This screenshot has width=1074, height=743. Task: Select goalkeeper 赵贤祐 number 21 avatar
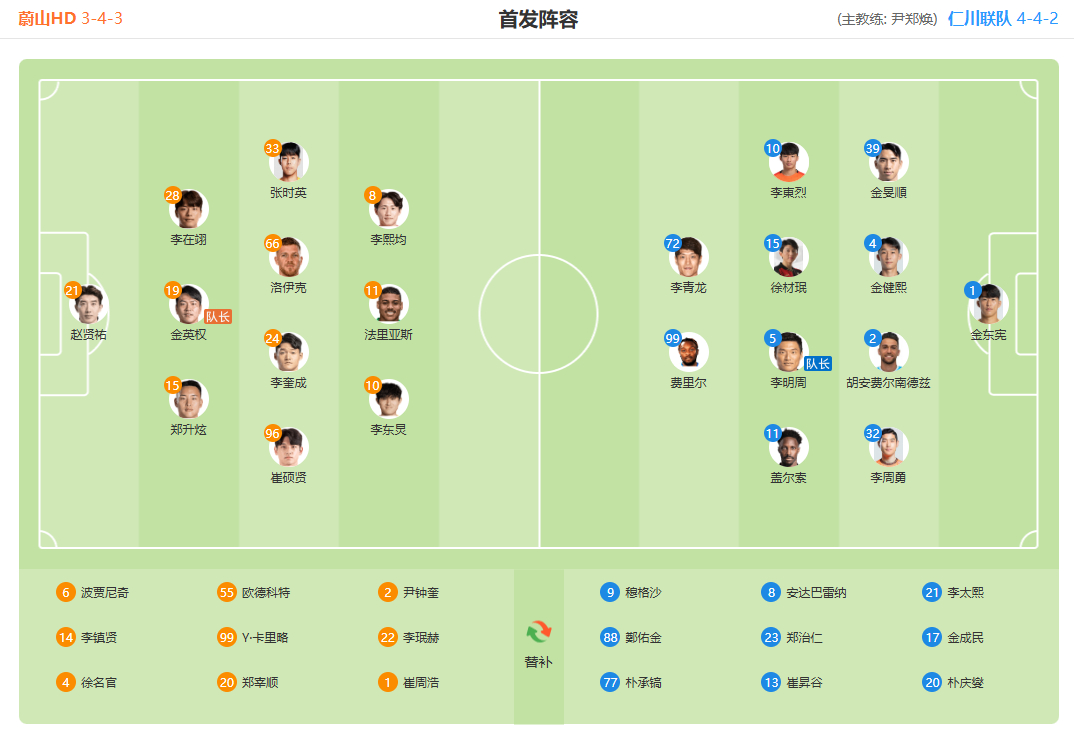88,304
